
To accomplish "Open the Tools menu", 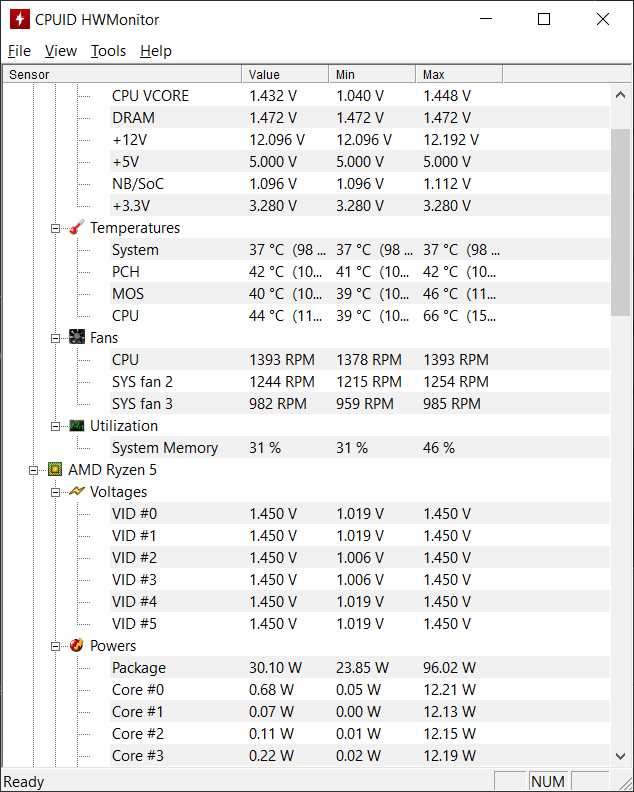I will [x=108, y=51].
